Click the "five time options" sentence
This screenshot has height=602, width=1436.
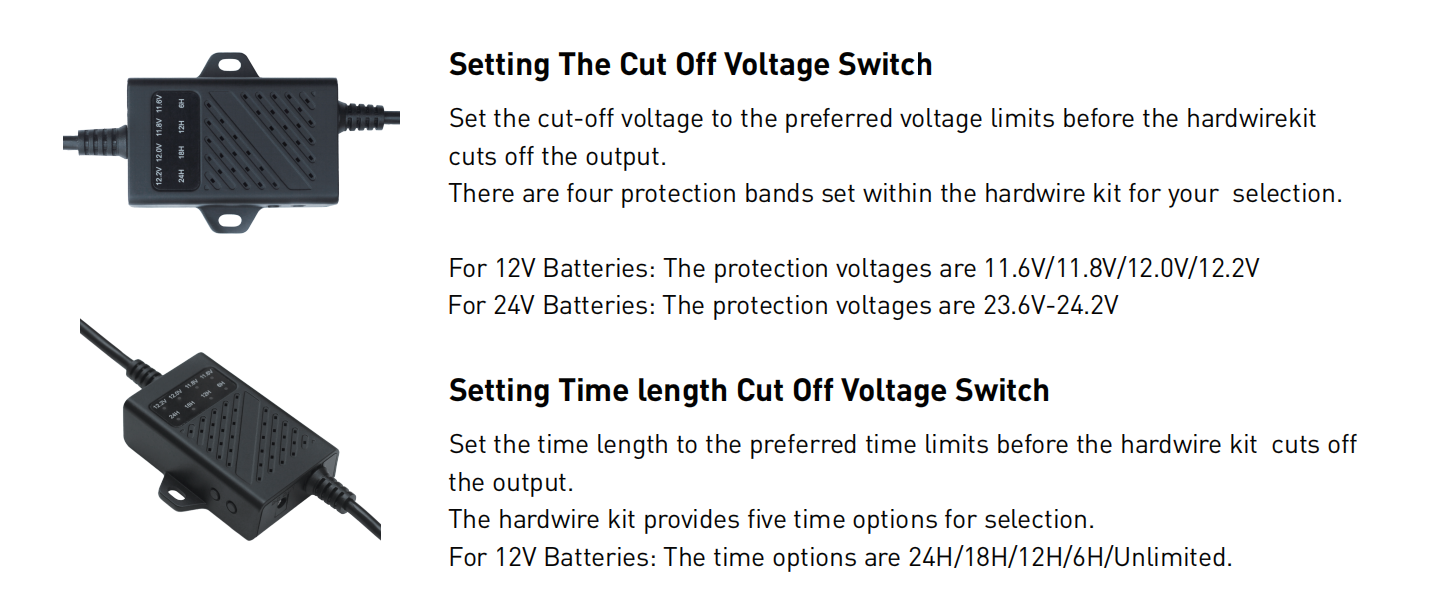(772, 520)
